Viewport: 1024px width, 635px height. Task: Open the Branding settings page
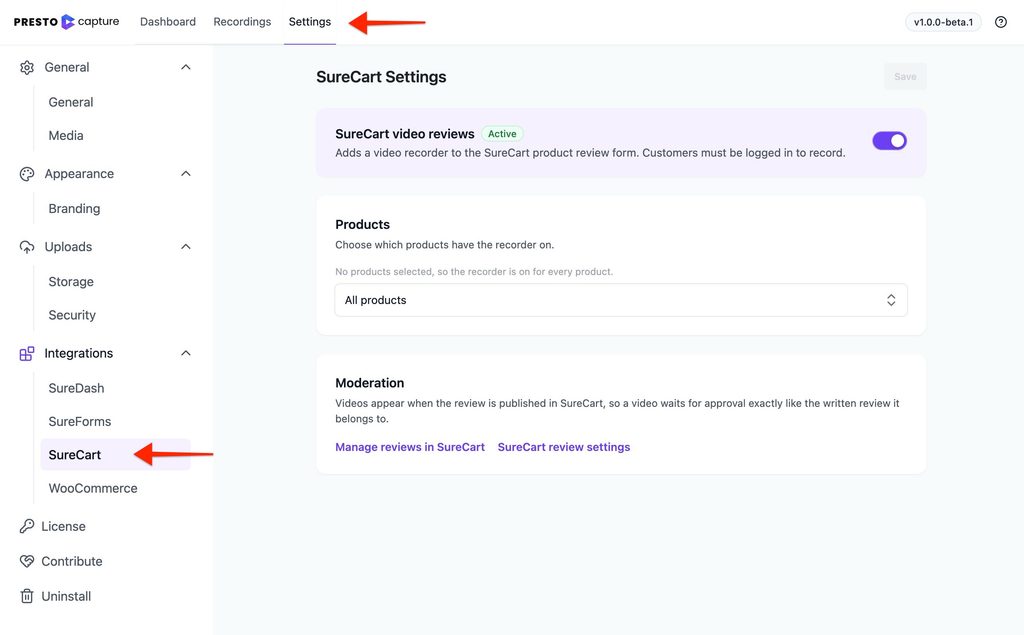point(74,208)
